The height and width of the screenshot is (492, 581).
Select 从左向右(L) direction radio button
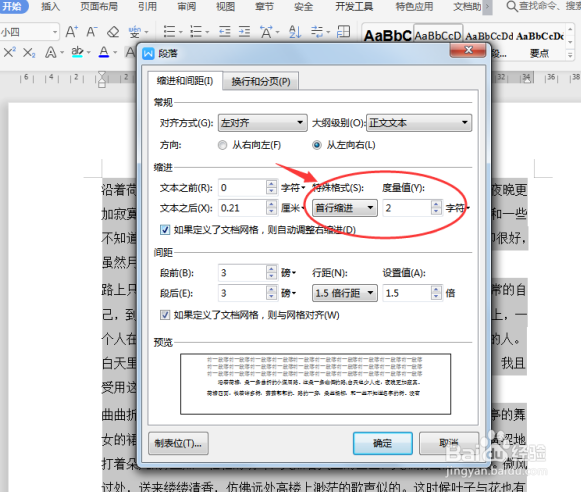pos(317,145)
